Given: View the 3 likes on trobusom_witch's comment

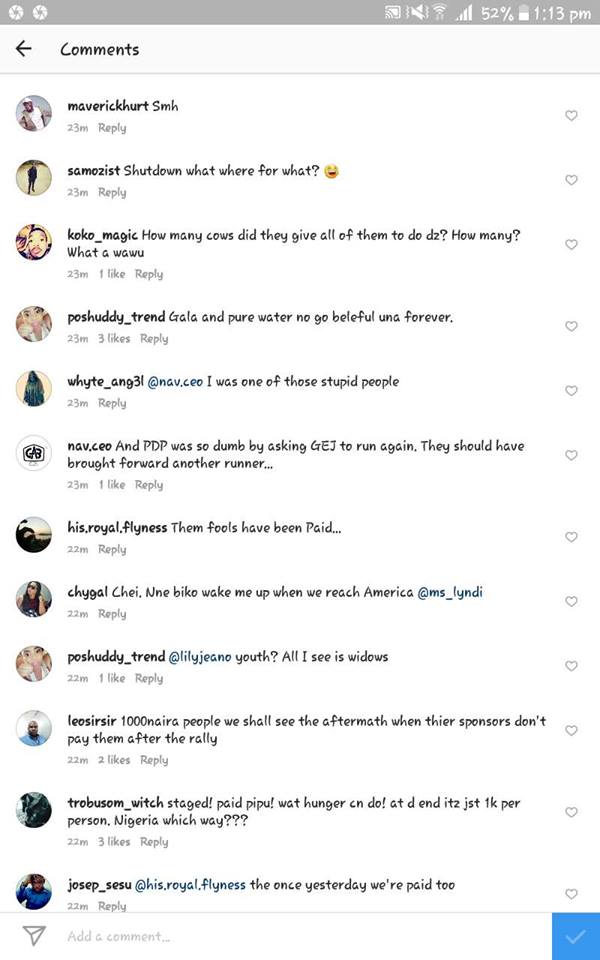Looking at the screenshot, I should (114, 842).
